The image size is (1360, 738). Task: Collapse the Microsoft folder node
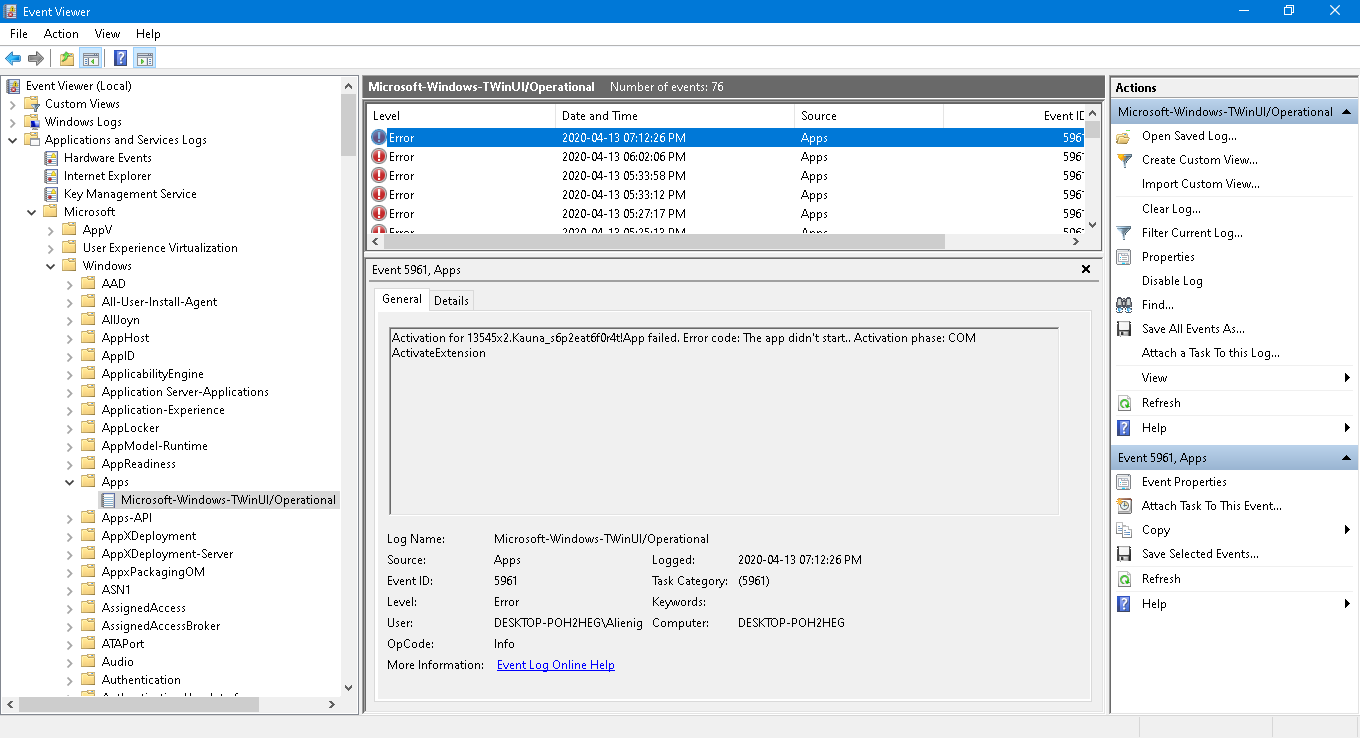click(x=31, y=212)
